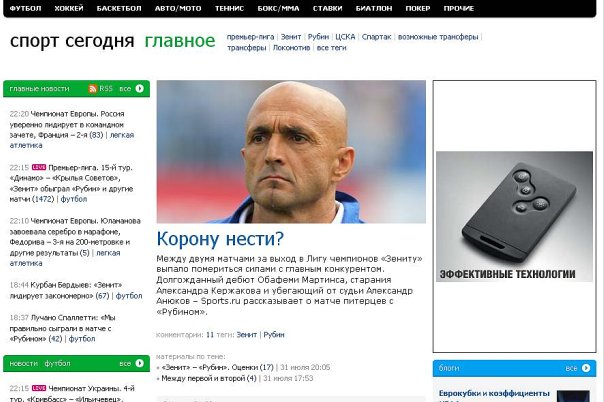This screenshot has height=402, width=604.
Task: Click LIVE badge beside Чемпионат Украины news
Action: point(39,388)
